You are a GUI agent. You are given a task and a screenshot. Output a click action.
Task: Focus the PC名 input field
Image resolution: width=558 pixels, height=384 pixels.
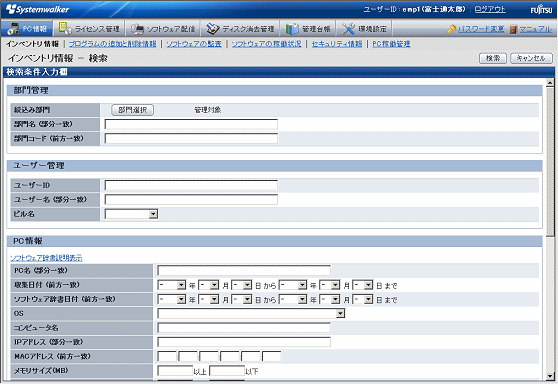point(244,270)
